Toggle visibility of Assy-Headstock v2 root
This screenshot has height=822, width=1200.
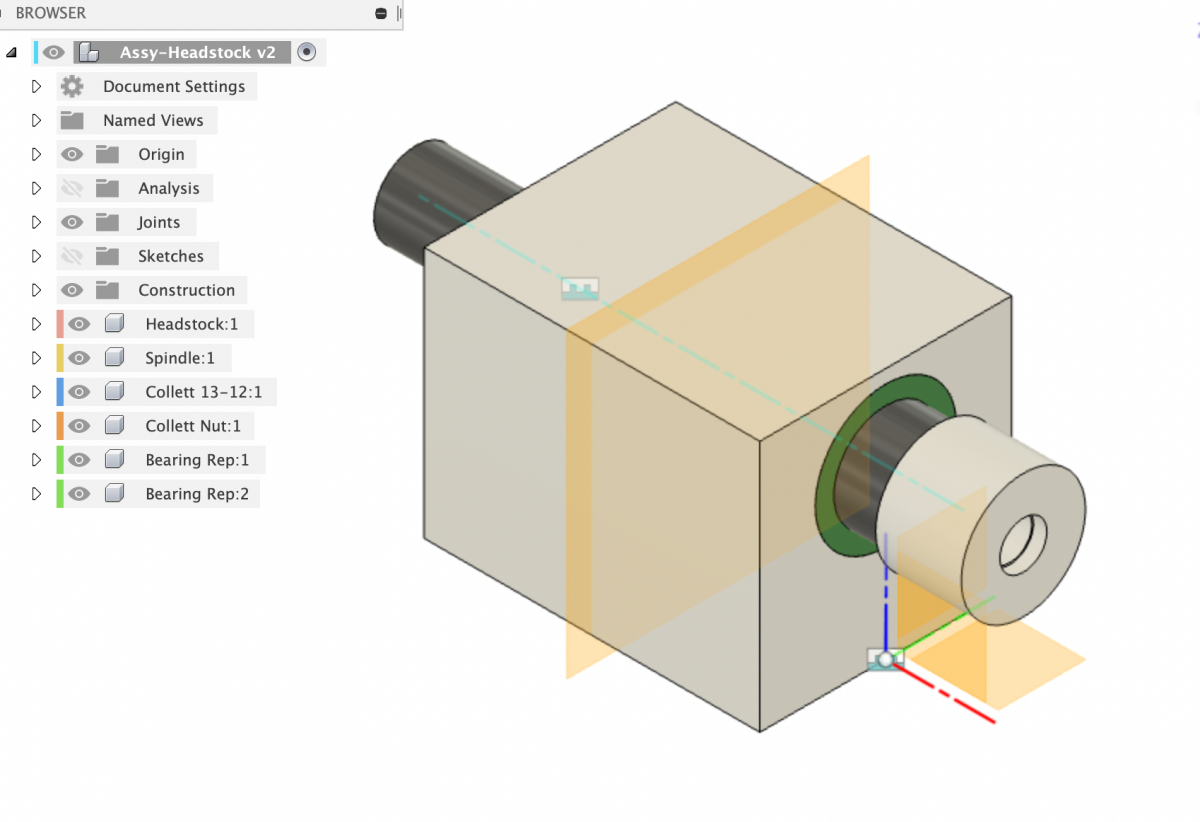54,52
